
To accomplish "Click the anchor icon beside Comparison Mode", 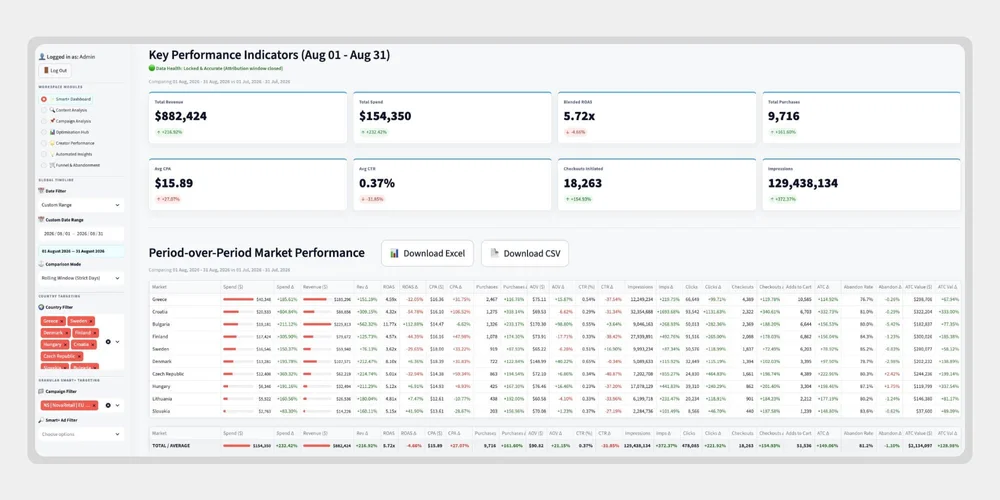I will point(41,264).
